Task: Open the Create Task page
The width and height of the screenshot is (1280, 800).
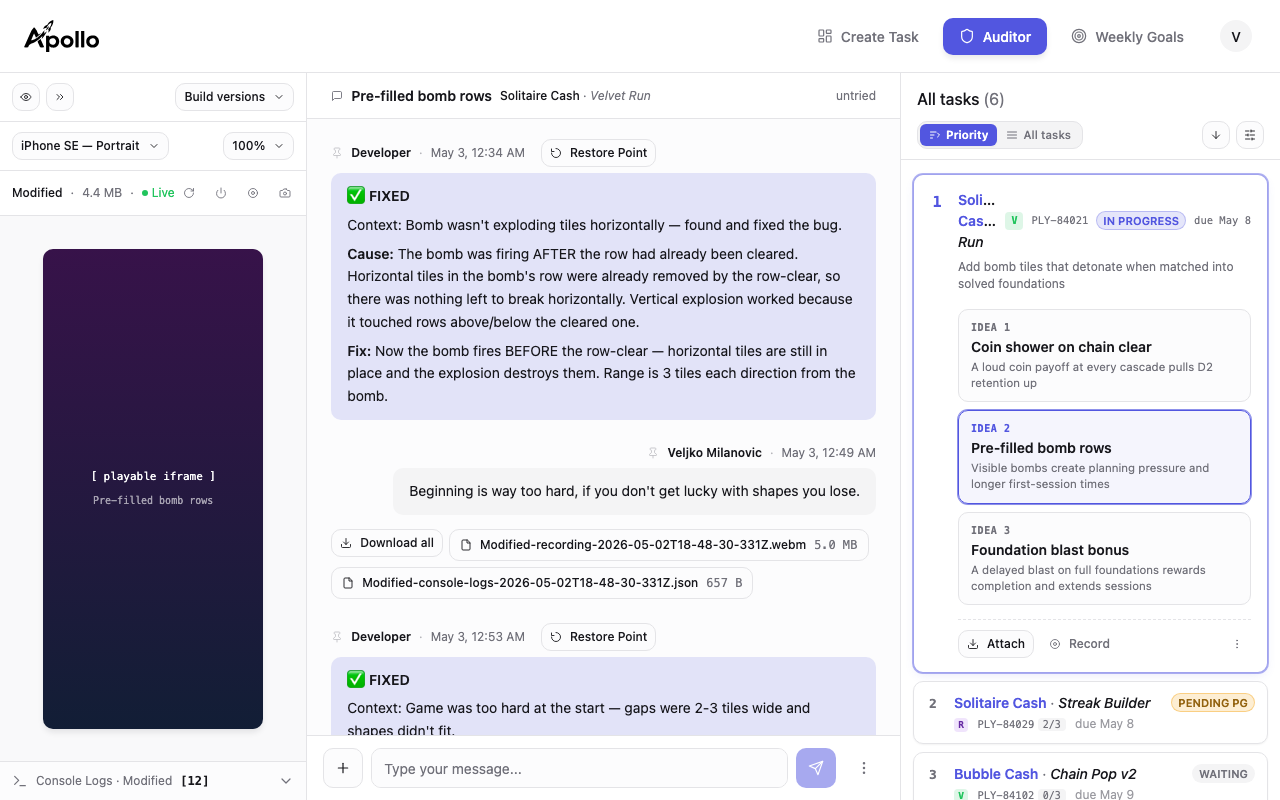Action: coord(868,37)
